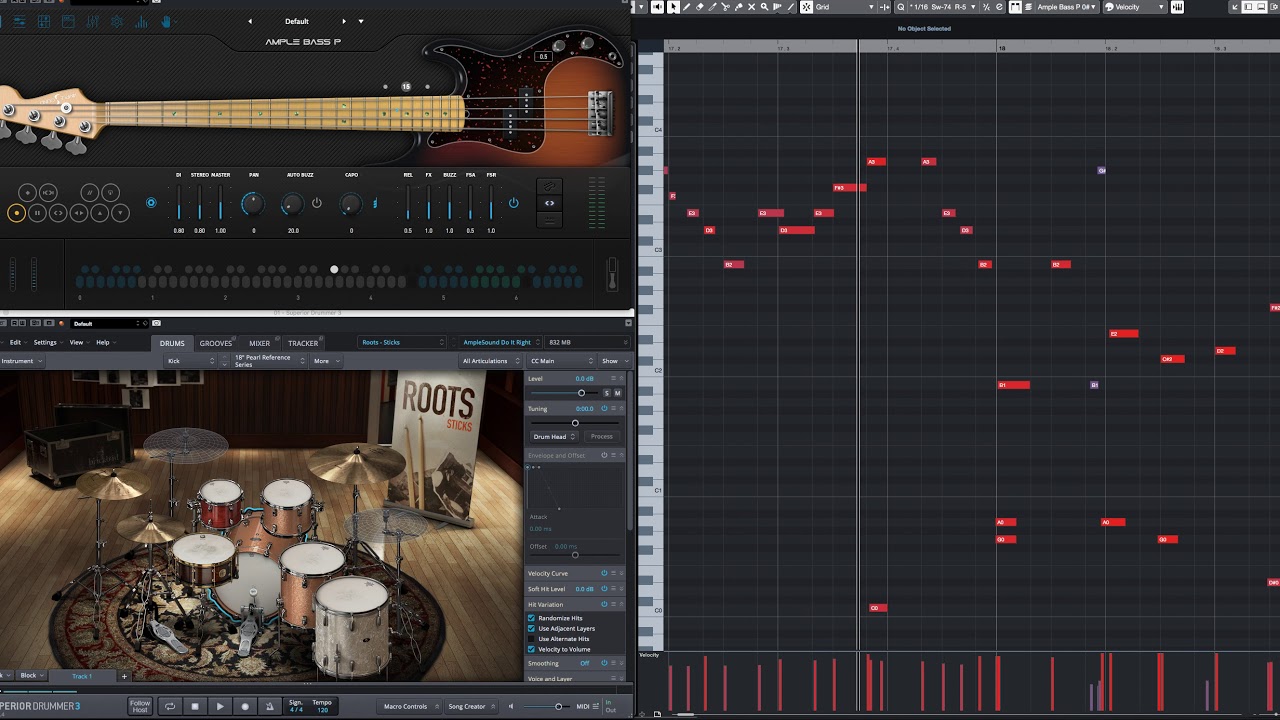Expand the More dropdown
1280x720 pixels.
point(325,361)
